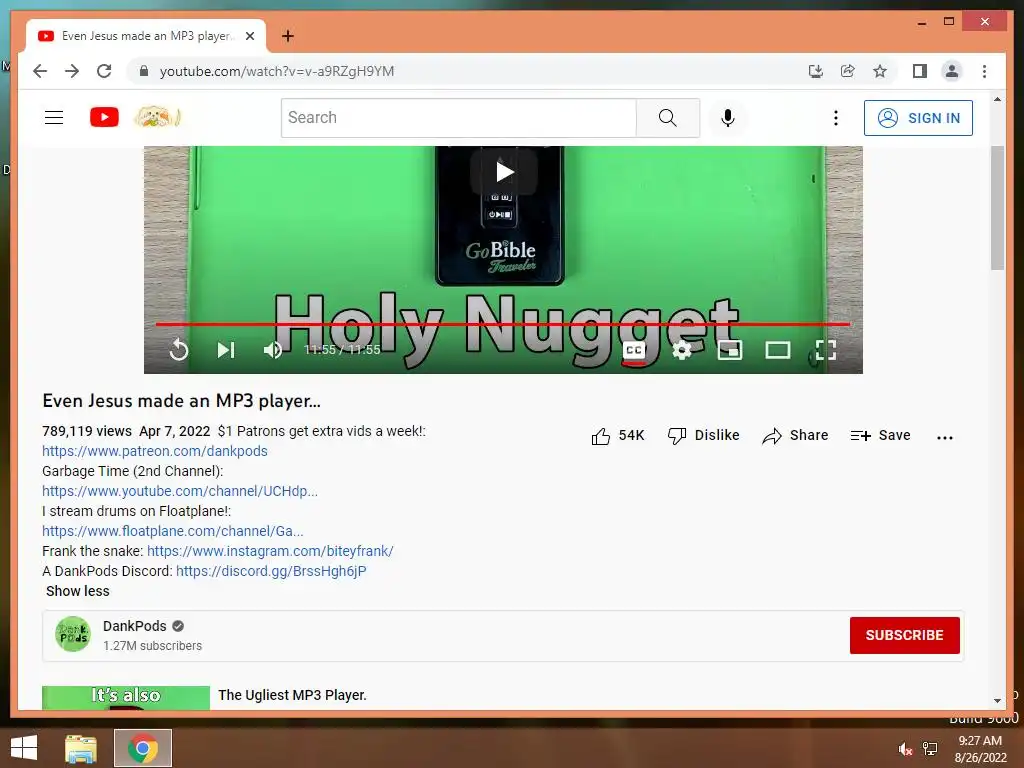Open File Explorer from taskbar
1024x768 pixels.
(x=81, y=748)
